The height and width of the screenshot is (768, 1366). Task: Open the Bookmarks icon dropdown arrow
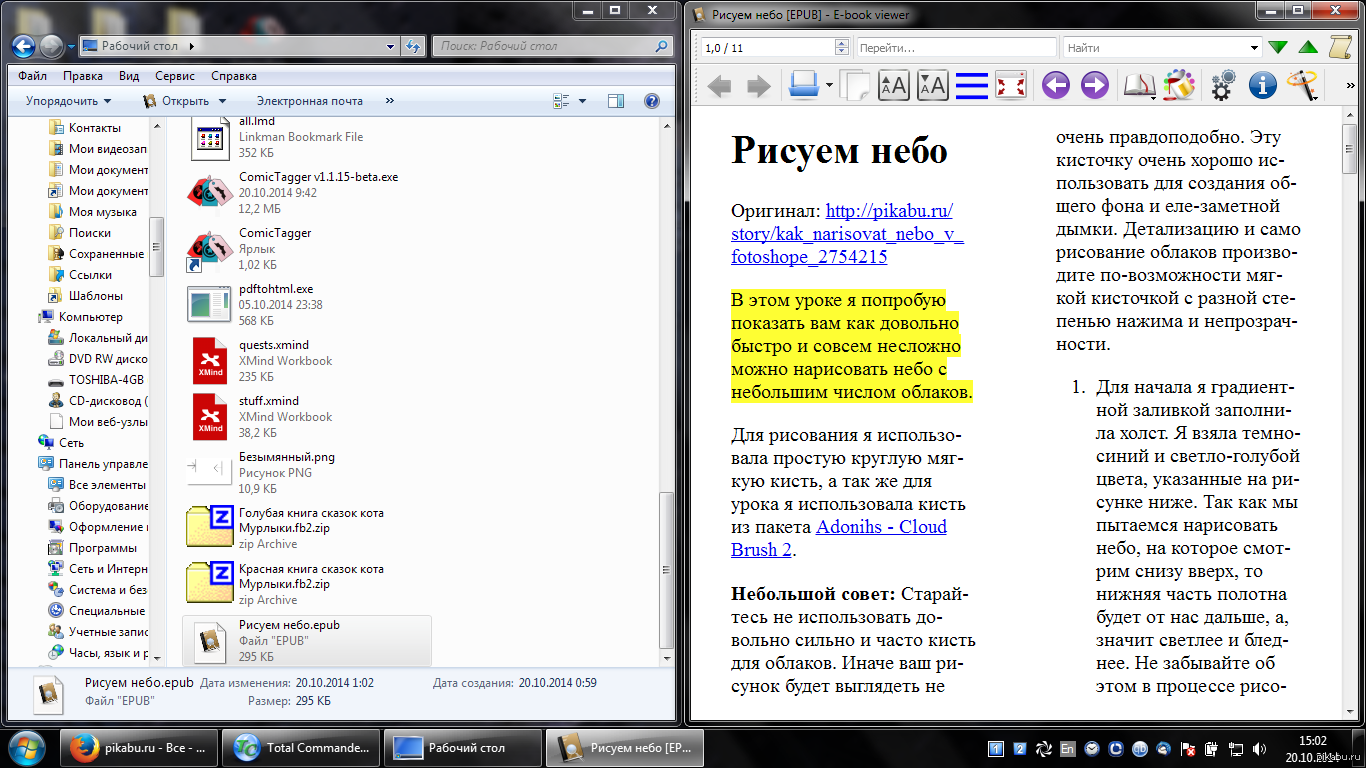coord(1154,97)
